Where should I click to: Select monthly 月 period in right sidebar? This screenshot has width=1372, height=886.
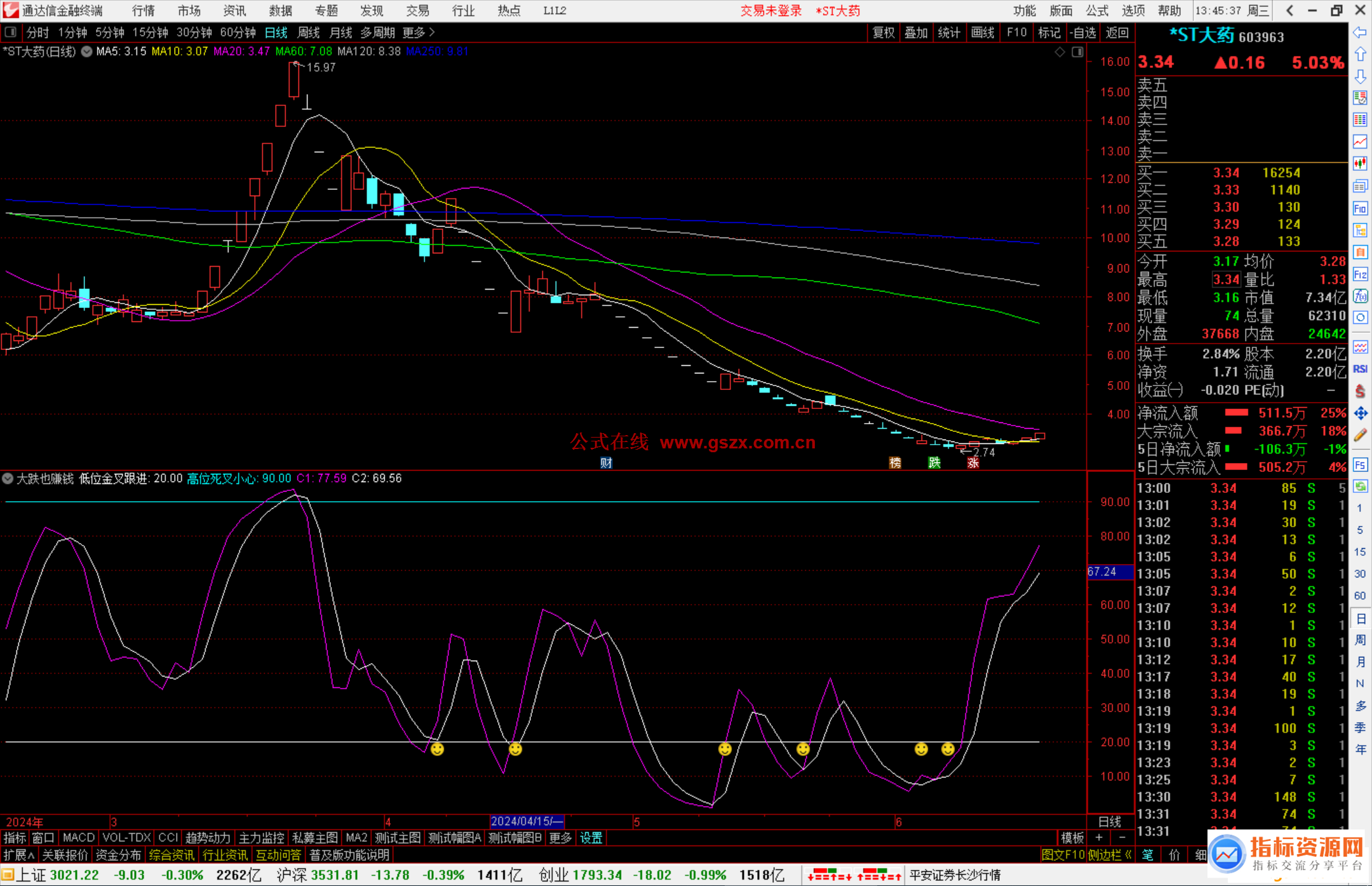(1360, 661)
